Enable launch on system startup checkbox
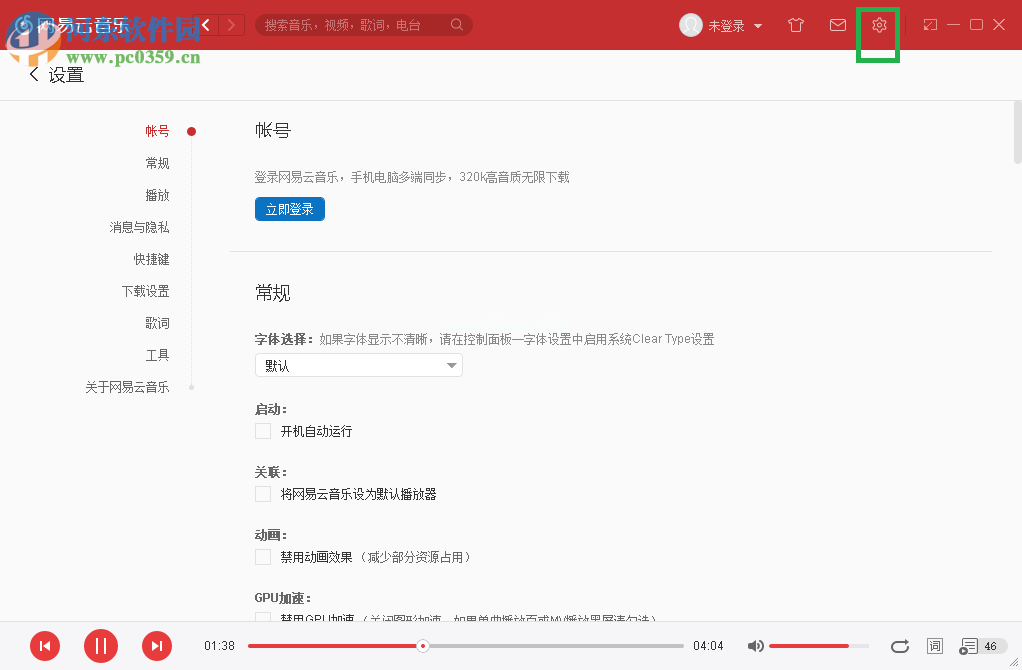The height and width of the screenshot is (670, 1022). (x=263, y=431)
